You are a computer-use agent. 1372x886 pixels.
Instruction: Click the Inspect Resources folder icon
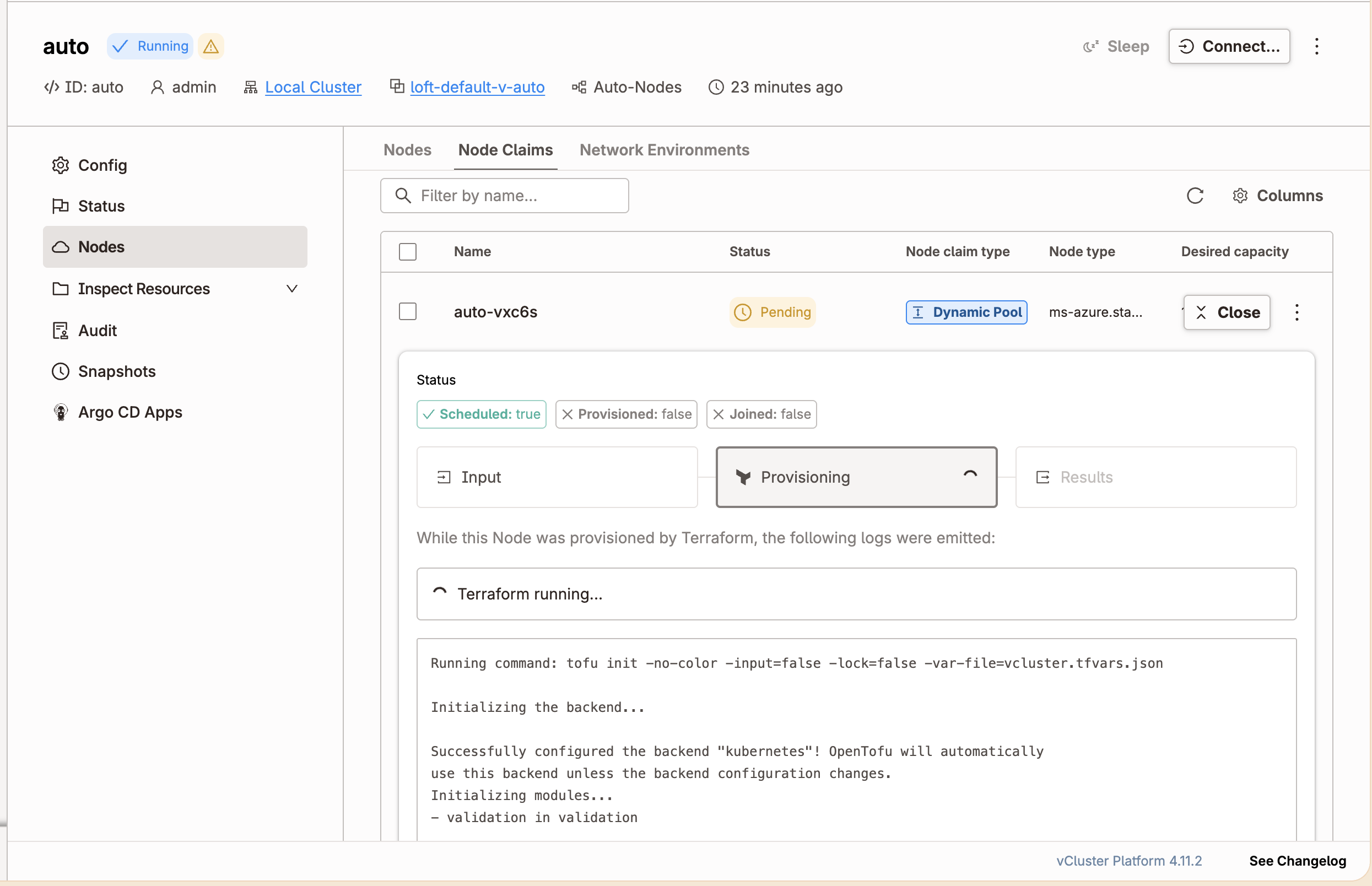click(x=61, y=289)
